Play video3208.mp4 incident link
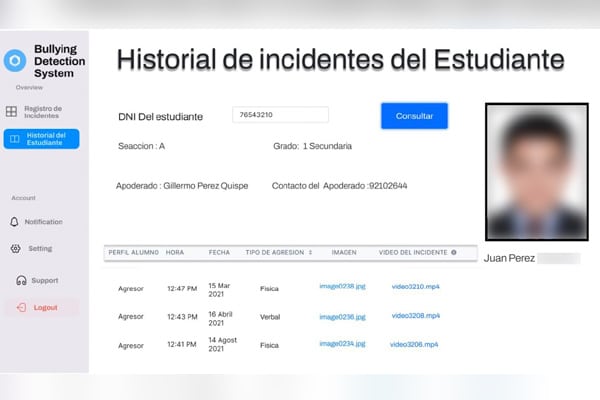 point(415,316)
